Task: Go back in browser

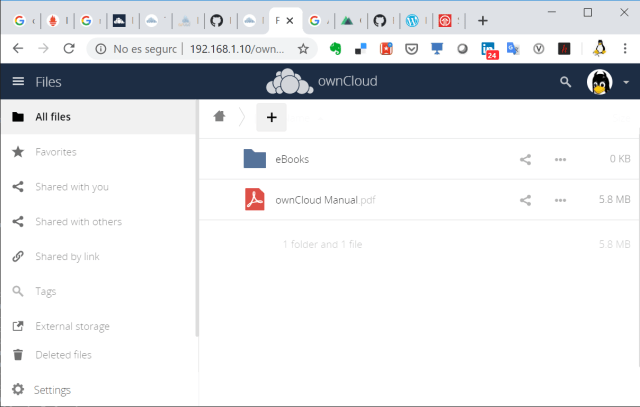Action: click(x=18, y=49)
